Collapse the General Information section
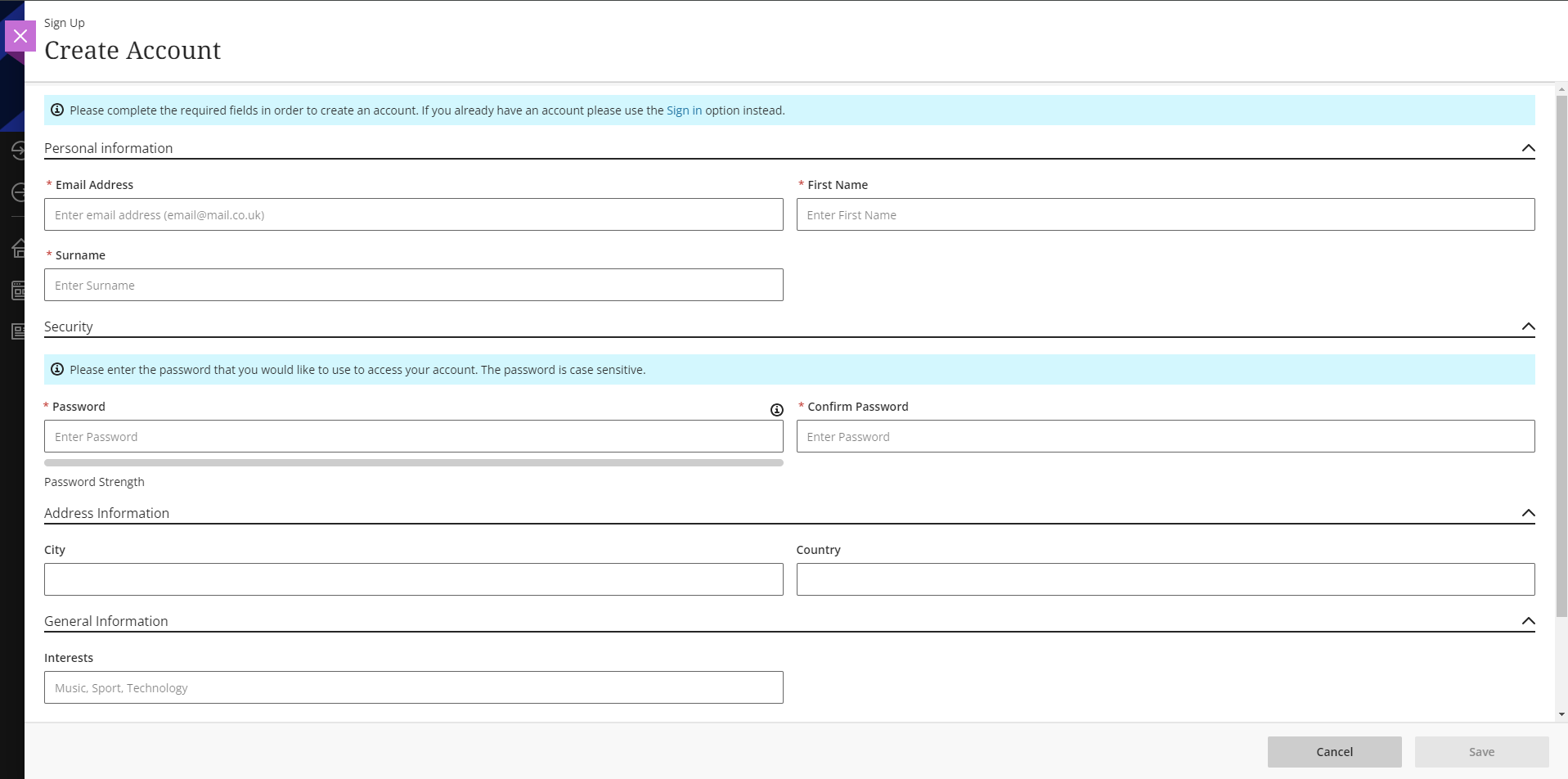Viewport: 1568px width, 779px height. point(1527,621)
